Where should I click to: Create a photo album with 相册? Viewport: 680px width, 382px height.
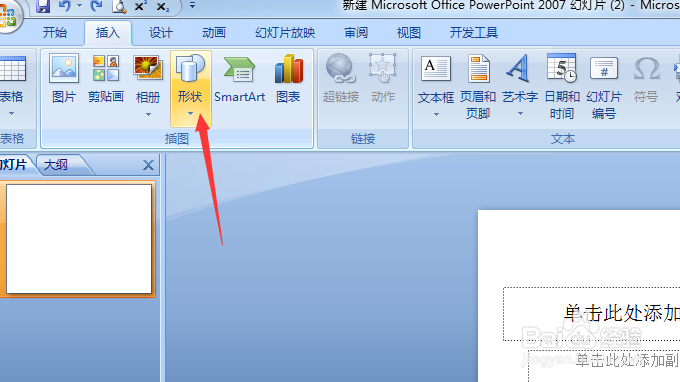tap(148, 78)
